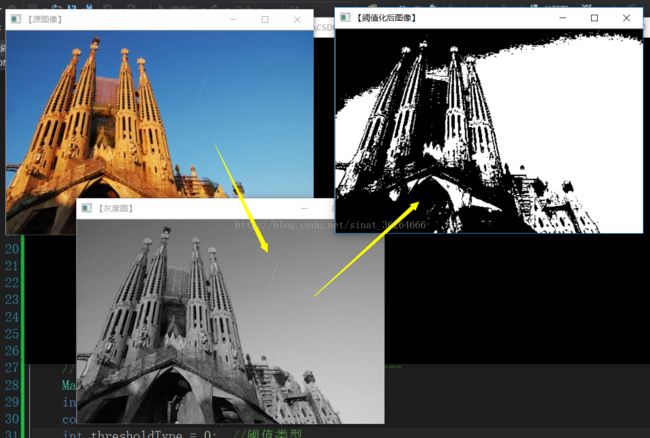Select the 【源图像】 title bar text
The image size is (650, 438).
(x=44, y=19)
